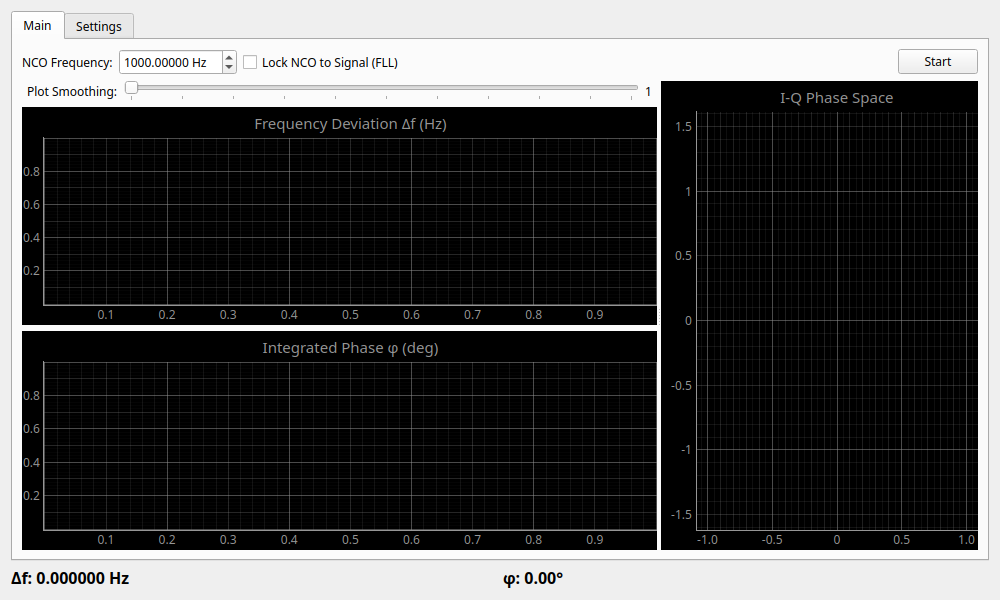The width and height of the screenshot is (1000, 600).
Task: Decrement frequency using the spinbox down arrow
Action: pyautogui.click(x=228, y=67)
